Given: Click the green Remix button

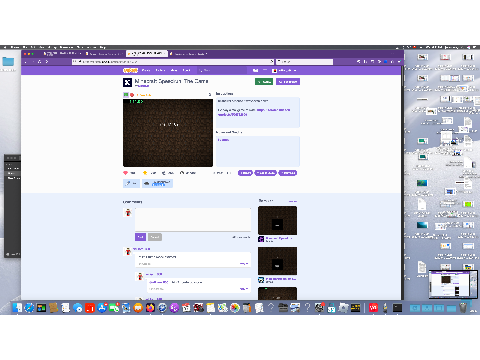Looking at the screenshot, I should click(264, 82).
